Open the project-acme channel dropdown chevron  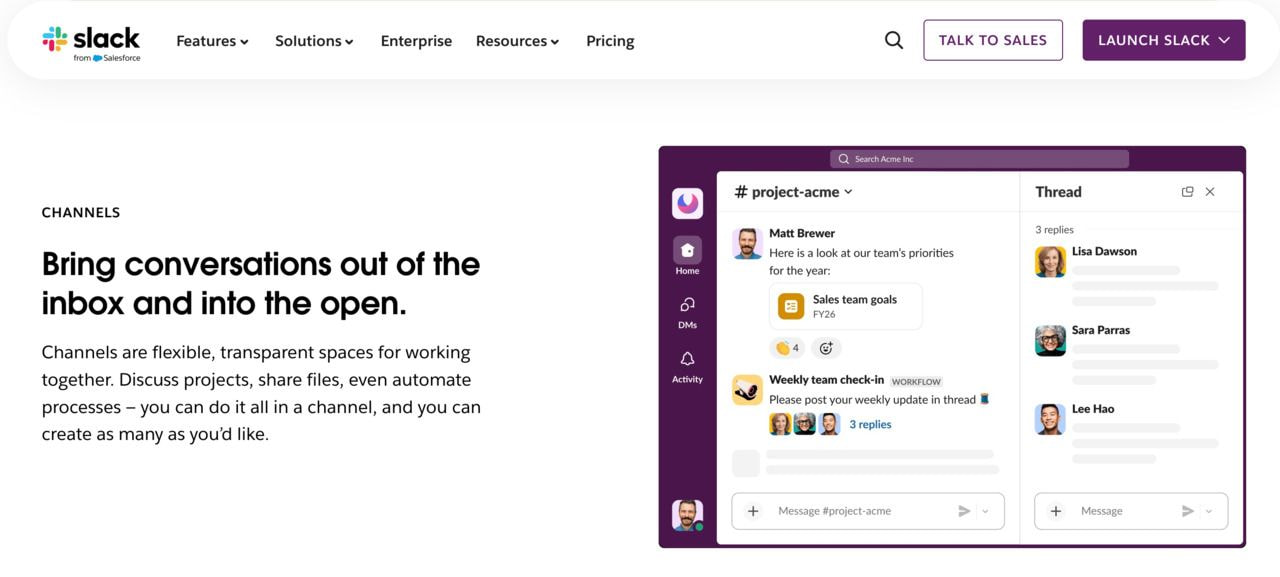(849, 192)
